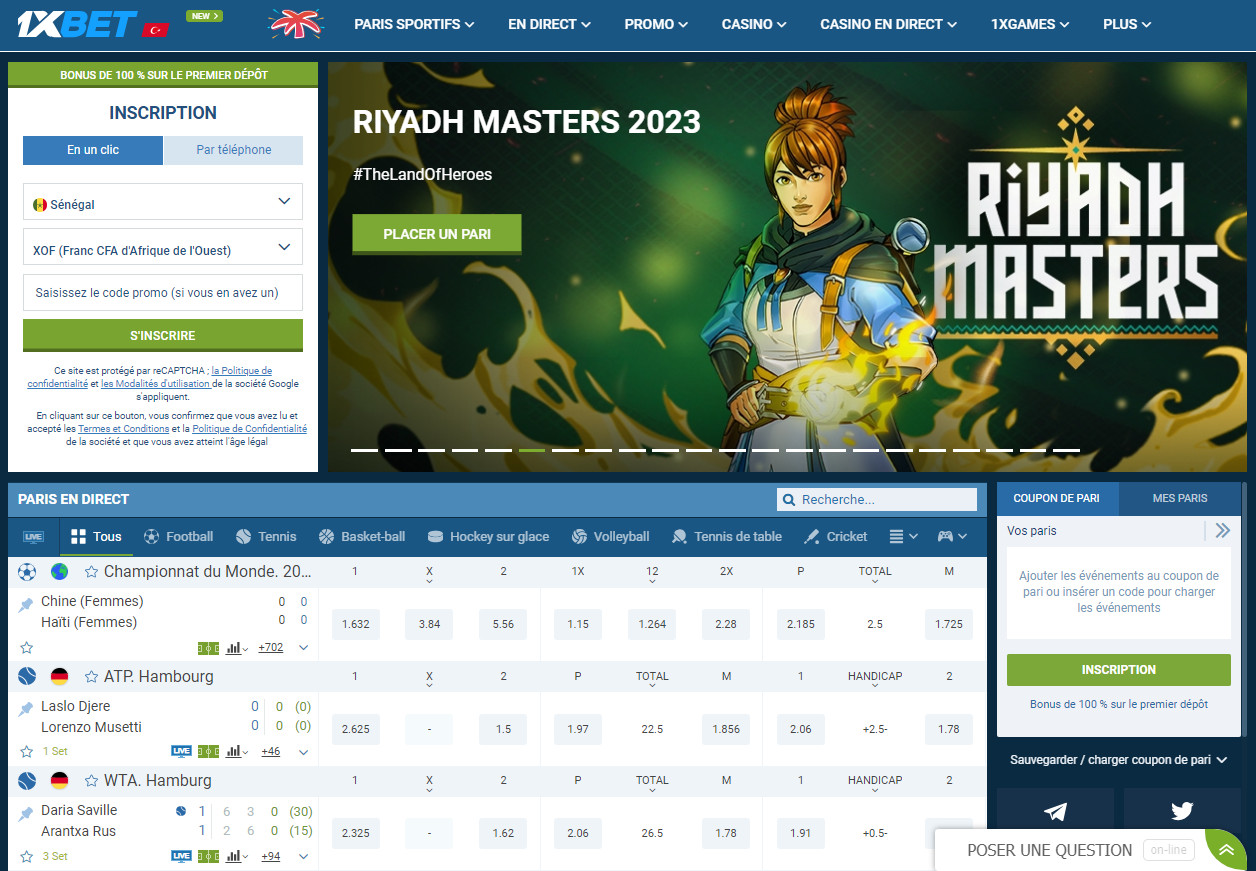Click the search magnifier icon
Image resolution: width=1256 pixels, height=871 pixels.
(x=789, y=500)
